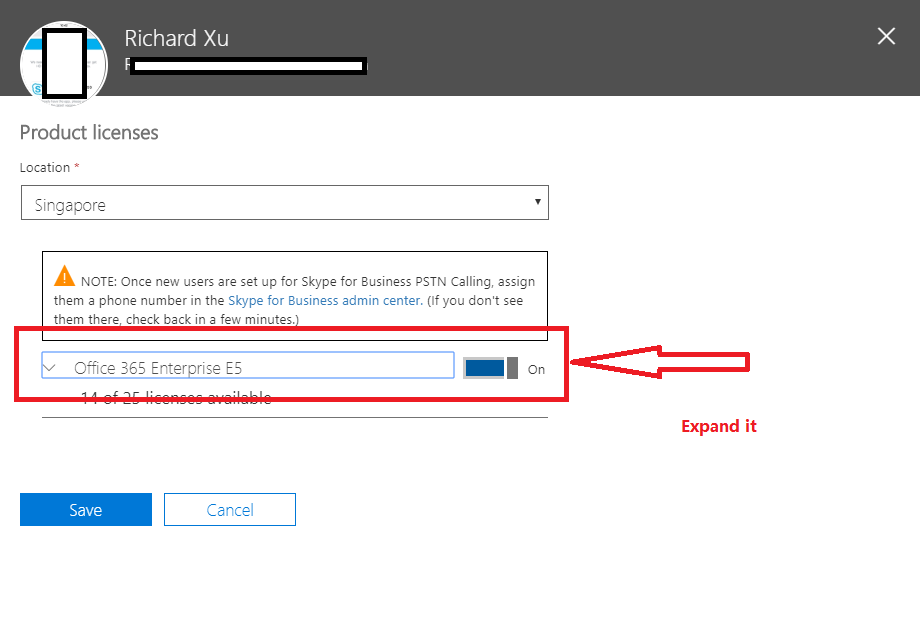Viewport: 920px width, 624px height.
Task: Click the Richard Xu name heading
Action: [177, 39]
